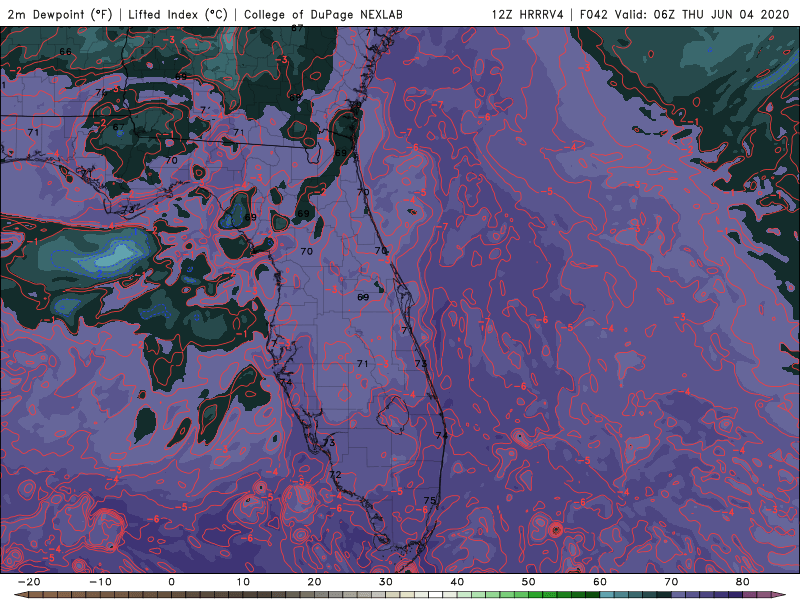Click the 'College of DuPage NEXLAB' label
The width and height of the screenshot is (800, 600).
(x=323, y=14)
